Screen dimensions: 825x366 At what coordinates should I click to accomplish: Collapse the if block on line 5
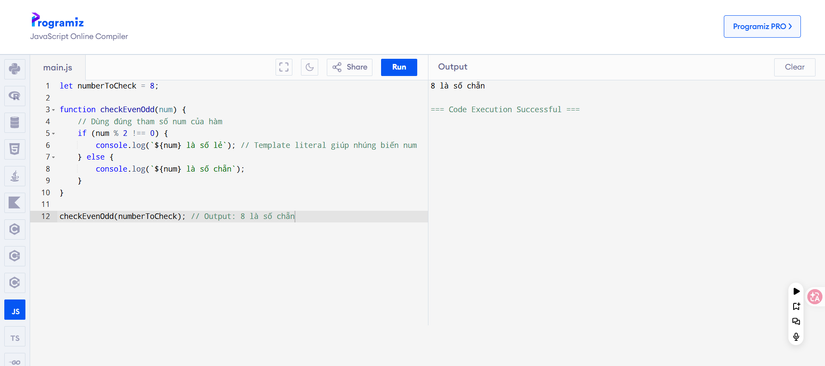point(53,134)
